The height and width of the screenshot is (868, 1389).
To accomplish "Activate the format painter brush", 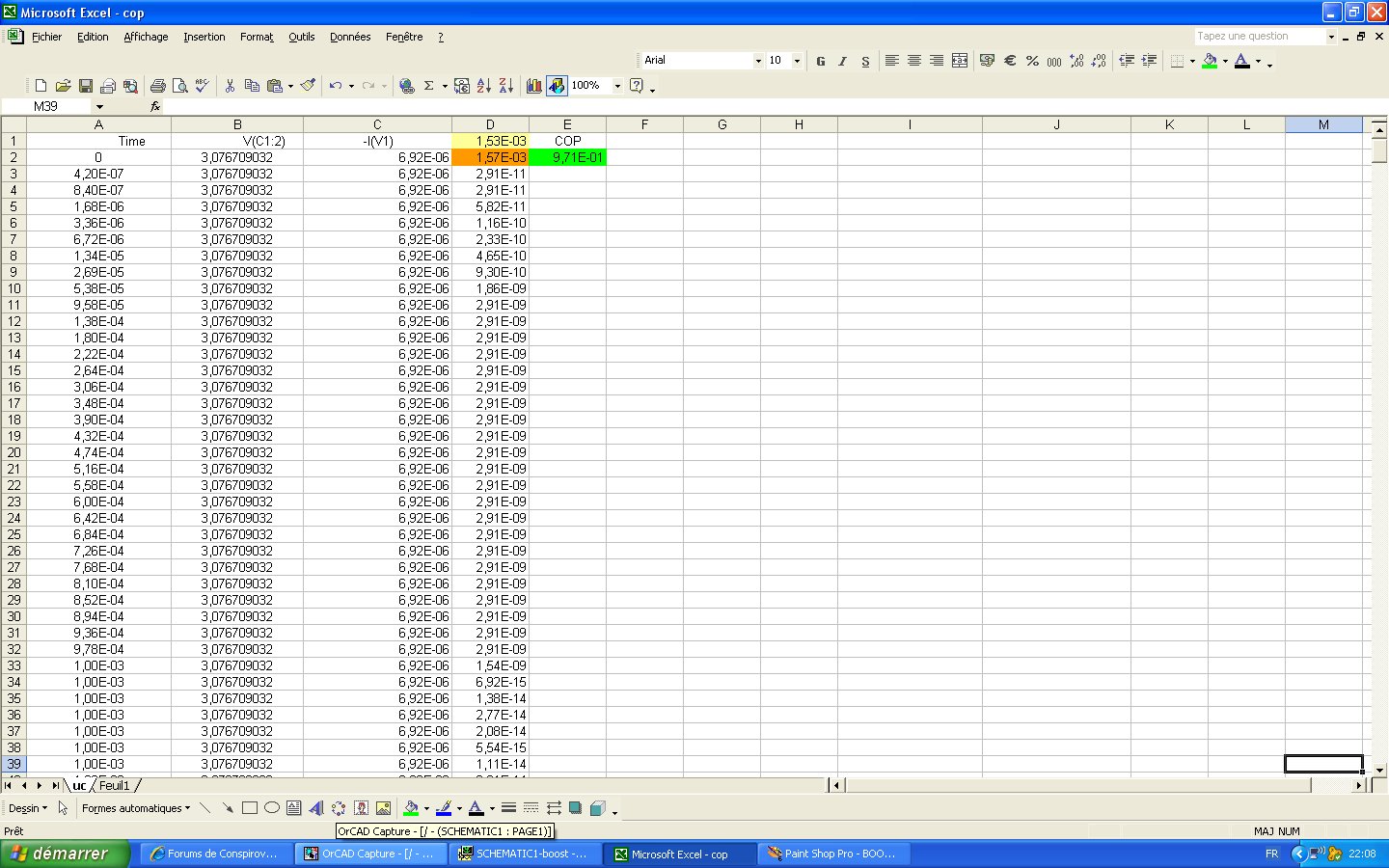I will pyautogui.click(x=308, y=86).
